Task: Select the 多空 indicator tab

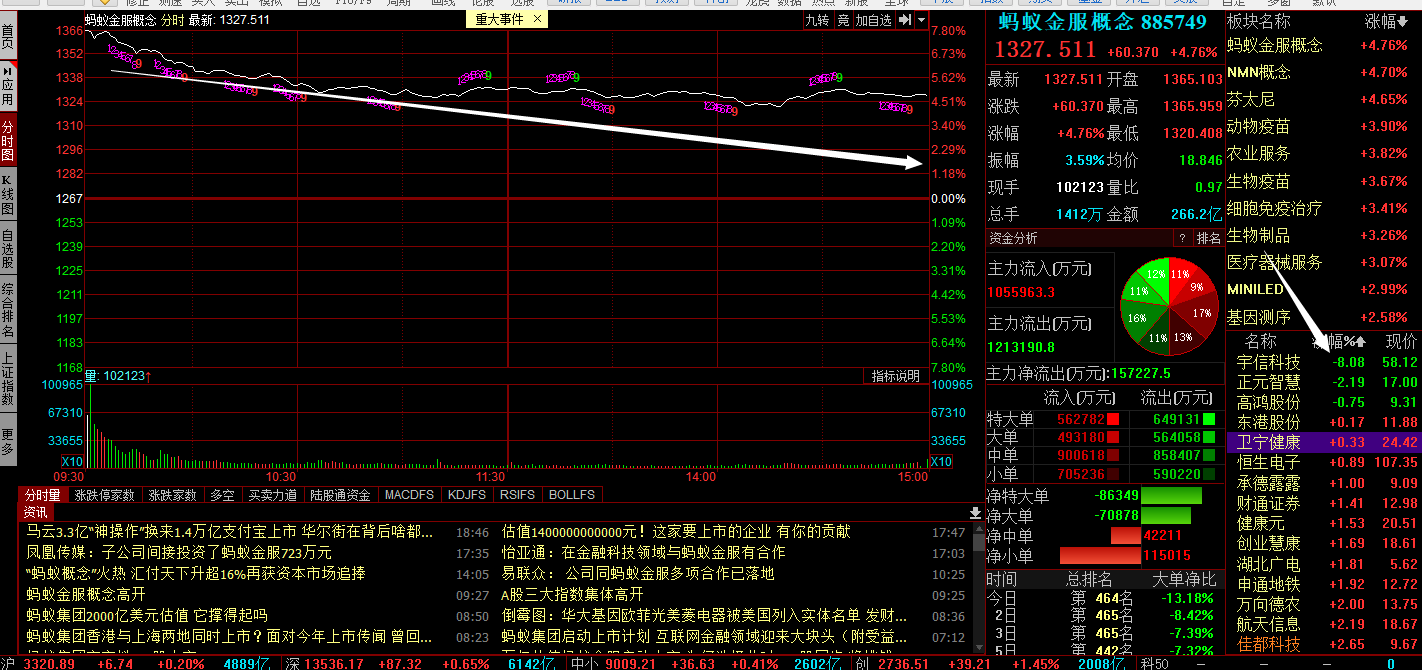Action: 222,495
